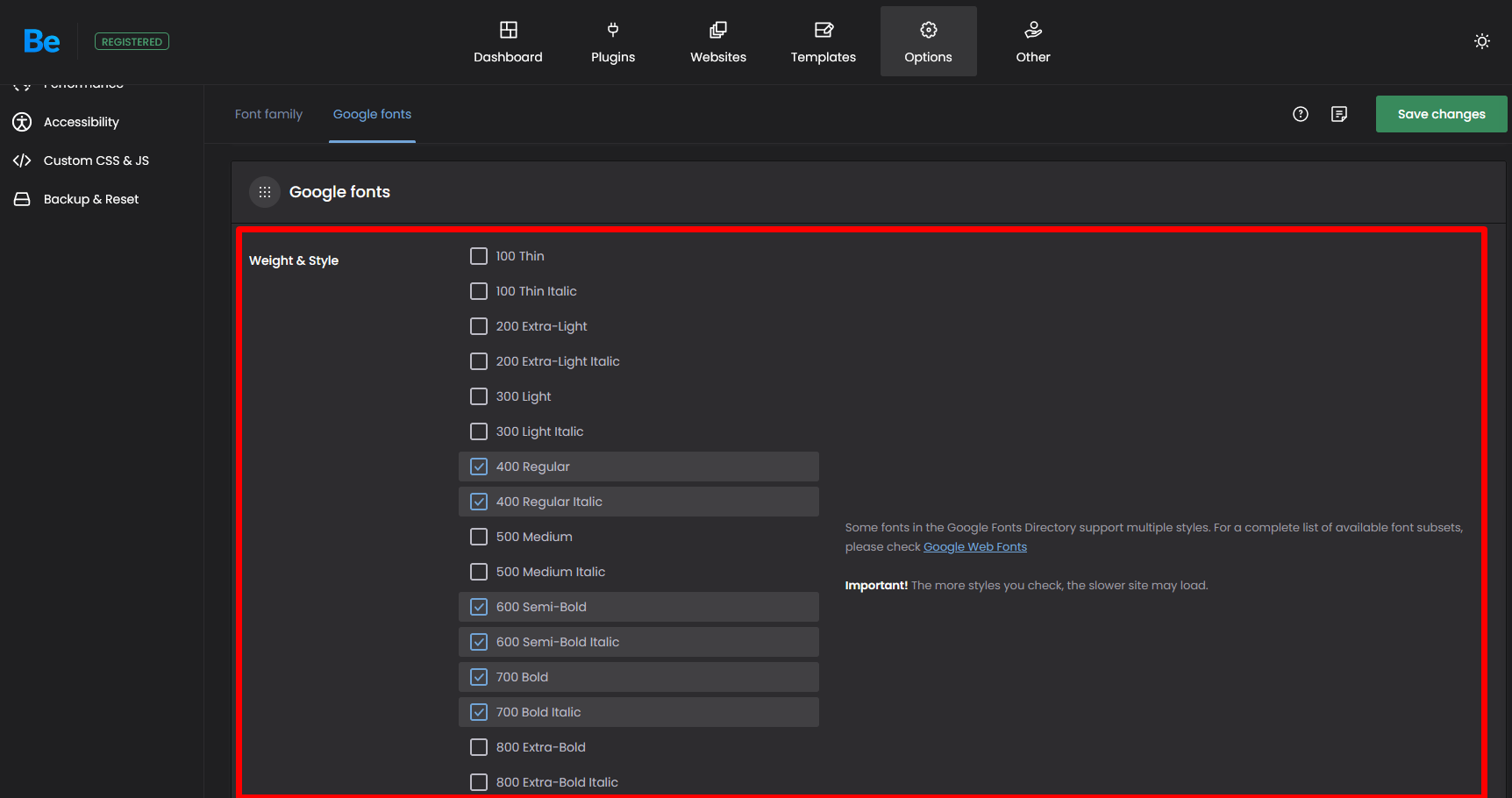Enable the 100 Thin checkbox

point(479,256)
